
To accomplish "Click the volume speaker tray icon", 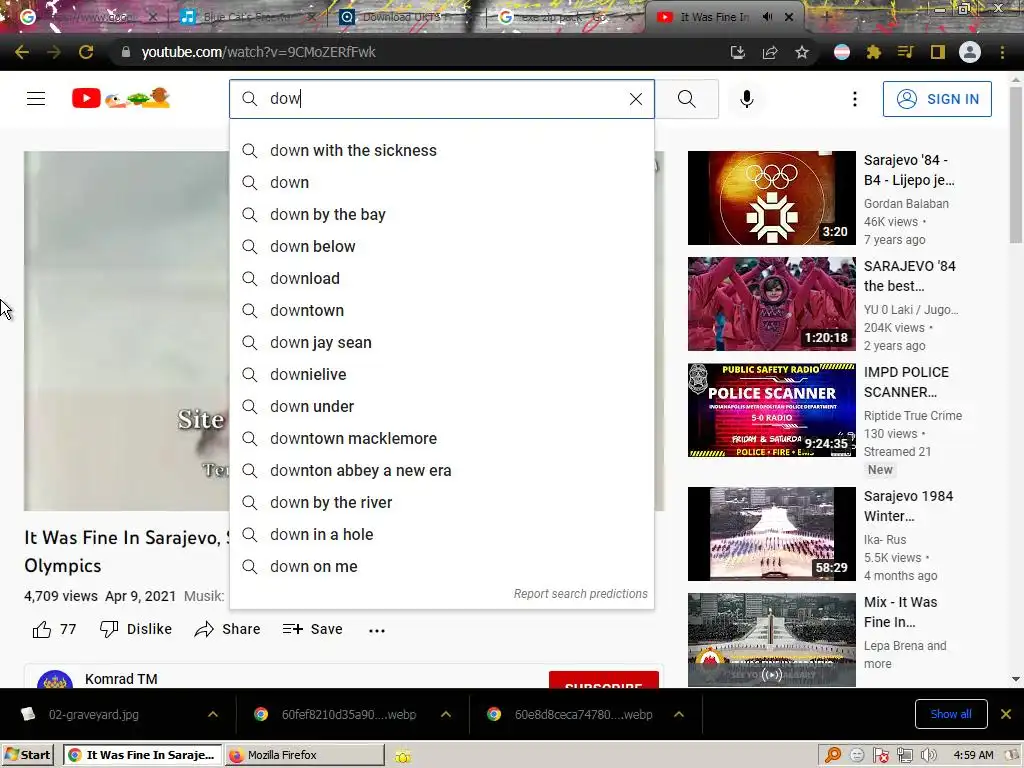I will point(928,756).
